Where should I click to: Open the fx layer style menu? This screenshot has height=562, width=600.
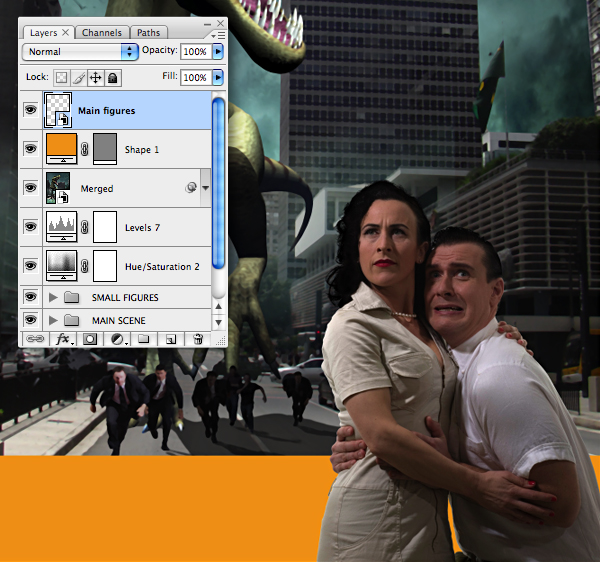[63, 339]
